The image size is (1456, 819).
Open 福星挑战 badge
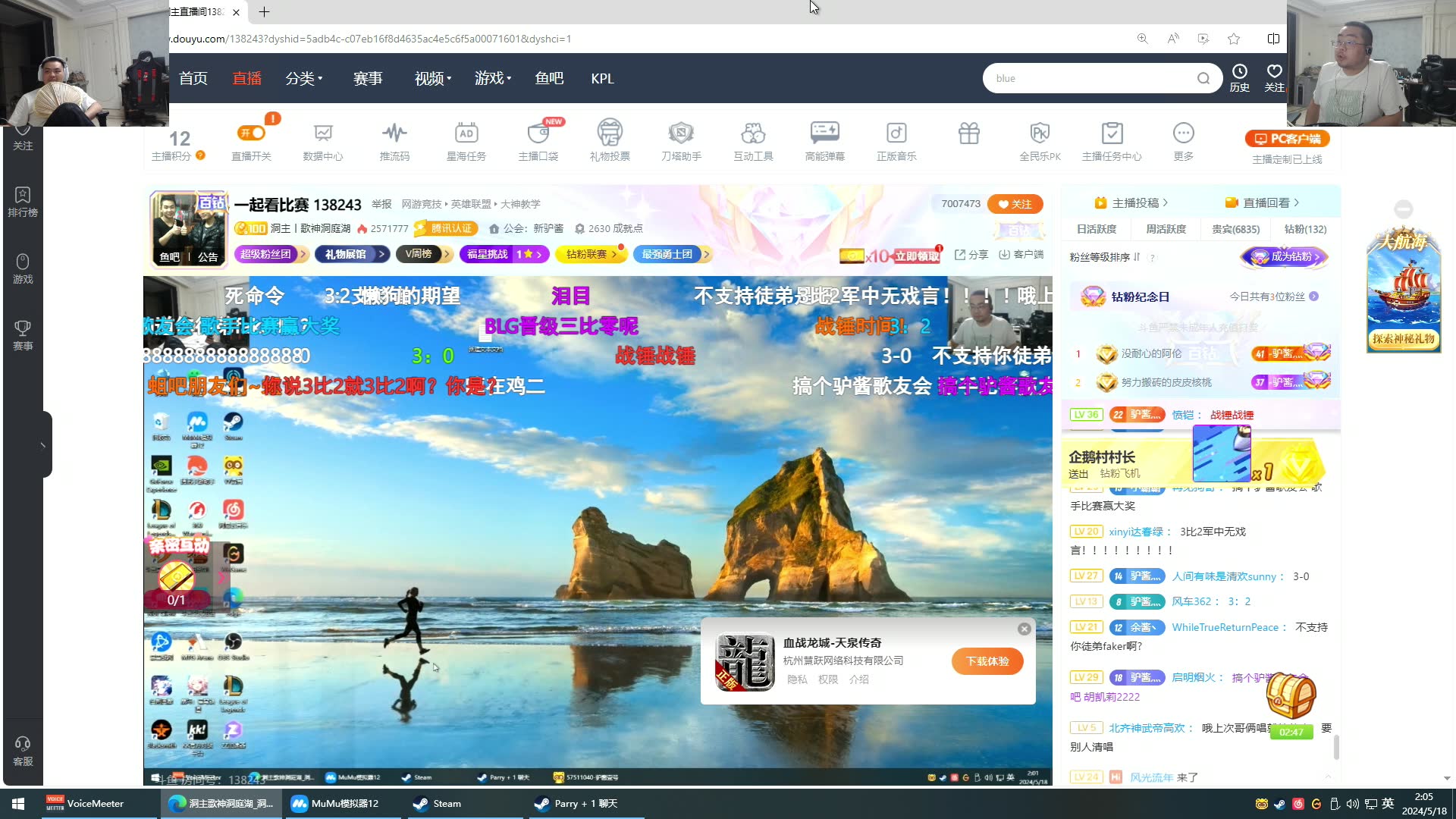click(504, 254)
